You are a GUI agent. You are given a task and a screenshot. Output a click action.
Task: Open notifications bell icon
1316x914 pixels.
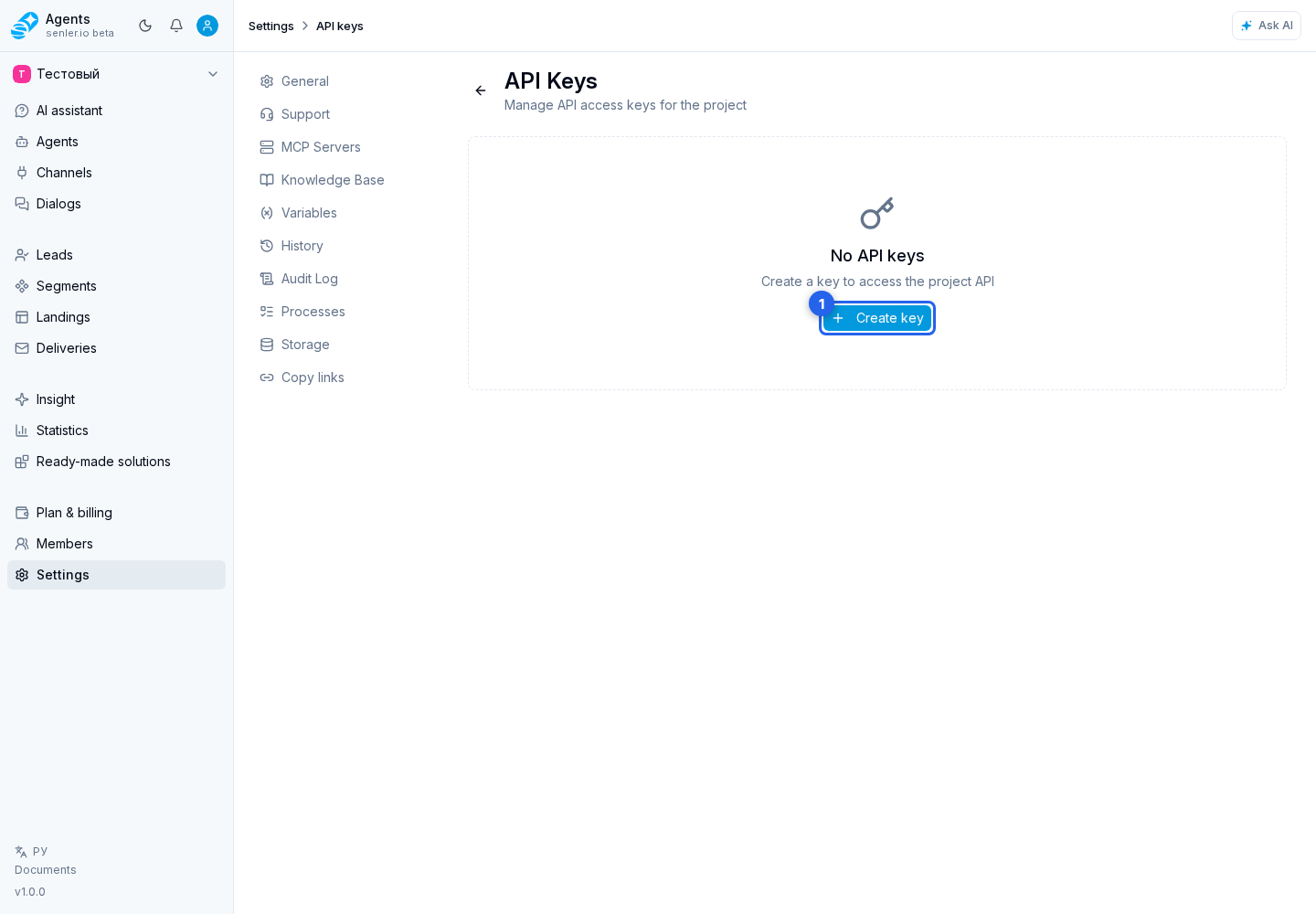pos(176,26)
